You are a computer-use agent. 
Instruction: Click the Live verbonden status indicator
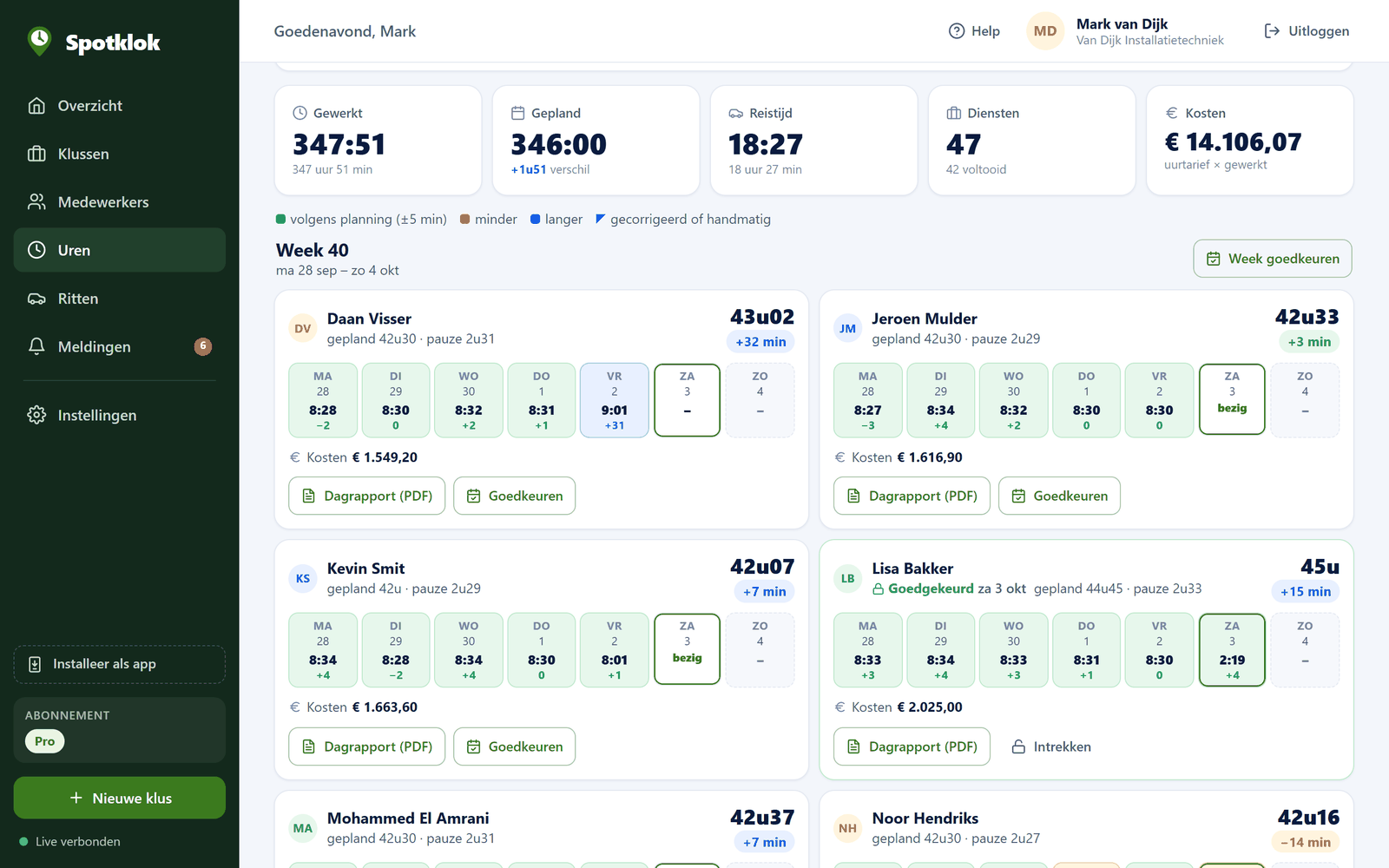coord(70,841)
